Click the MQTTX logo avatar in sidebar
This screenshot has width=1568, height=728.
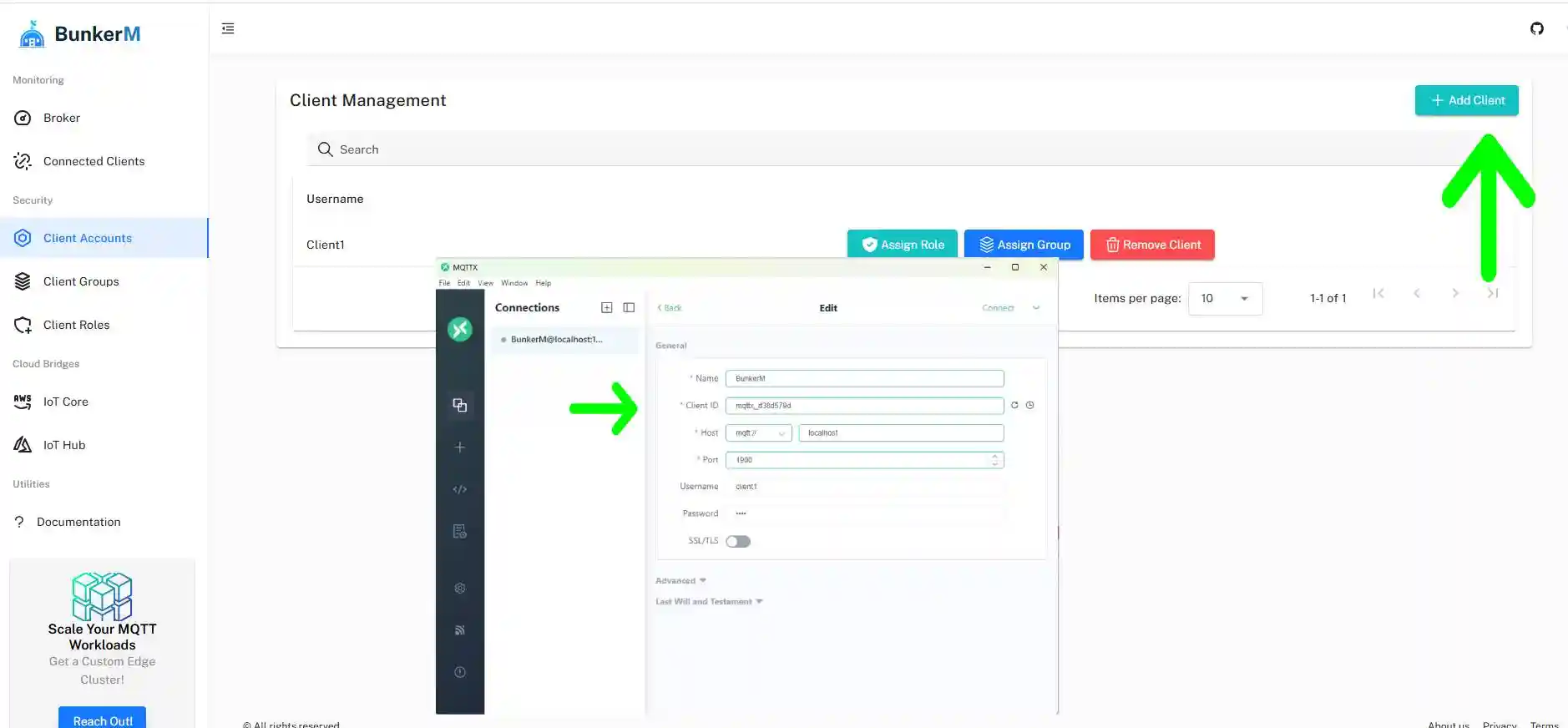coord(460,329)
